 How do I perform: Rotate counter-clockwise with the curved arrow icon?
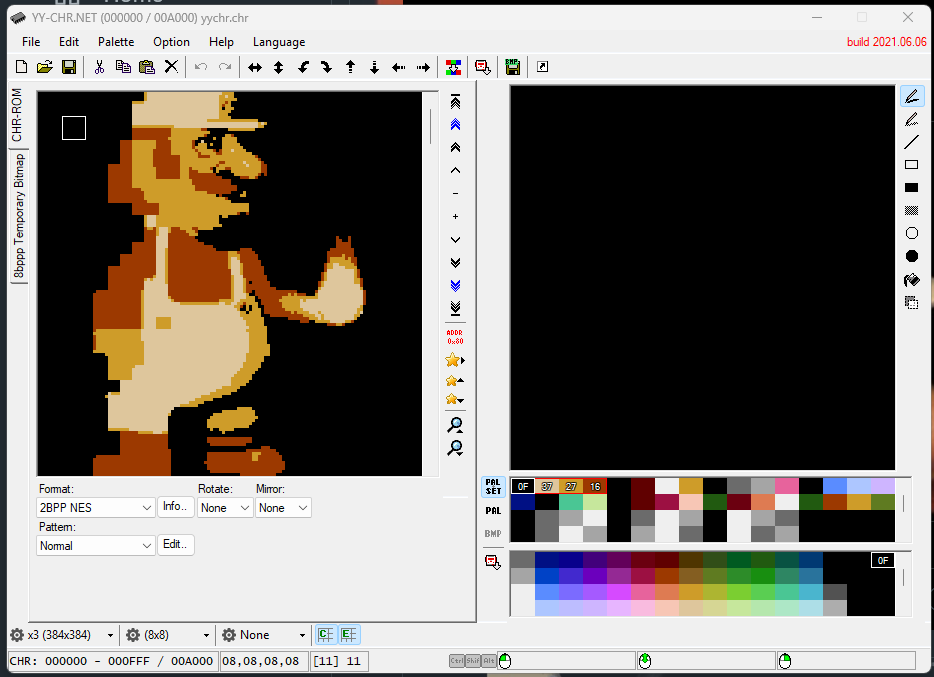pos(303,67)
